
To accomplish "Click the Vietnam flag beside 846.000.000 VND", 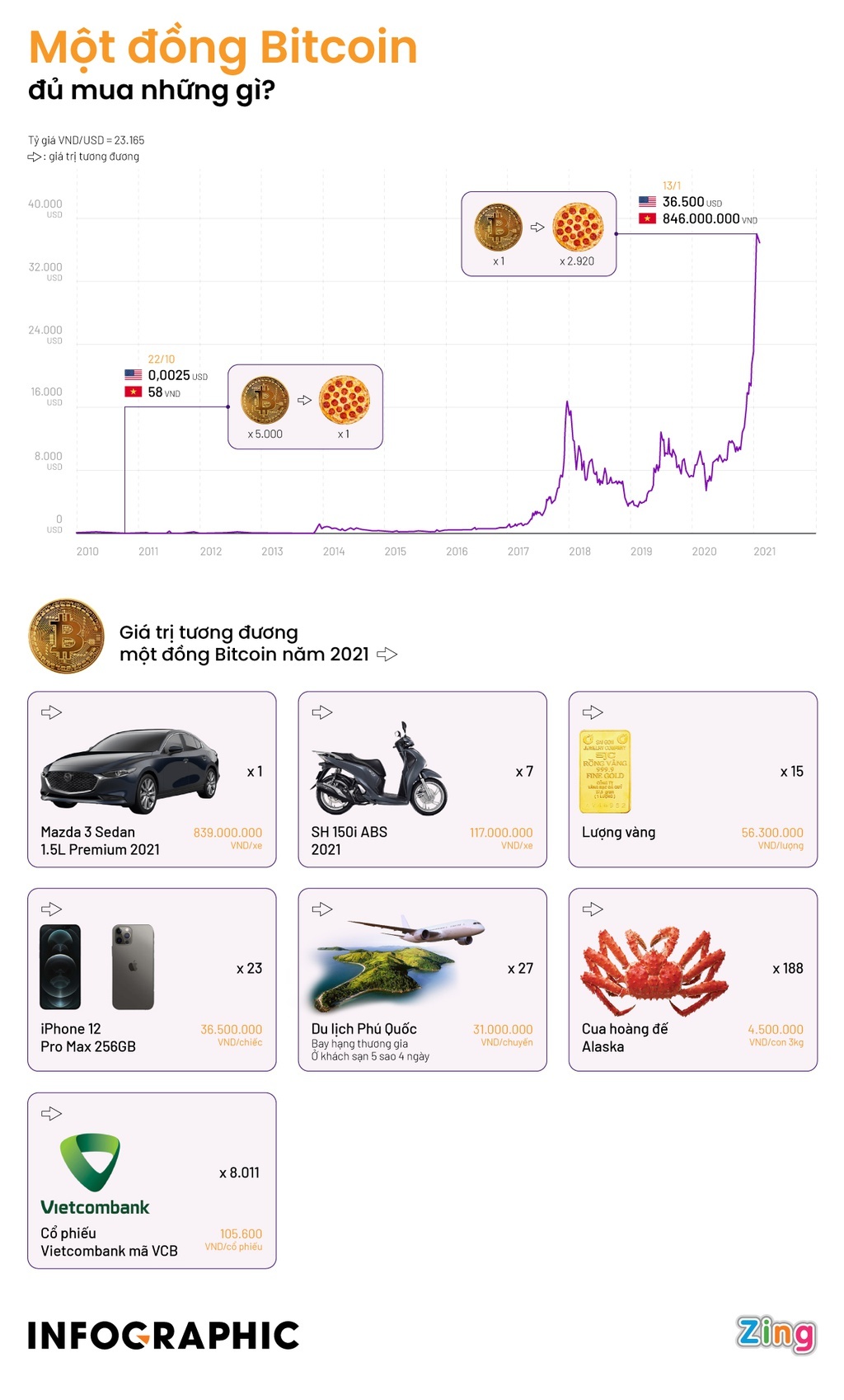I will [647, 218].
